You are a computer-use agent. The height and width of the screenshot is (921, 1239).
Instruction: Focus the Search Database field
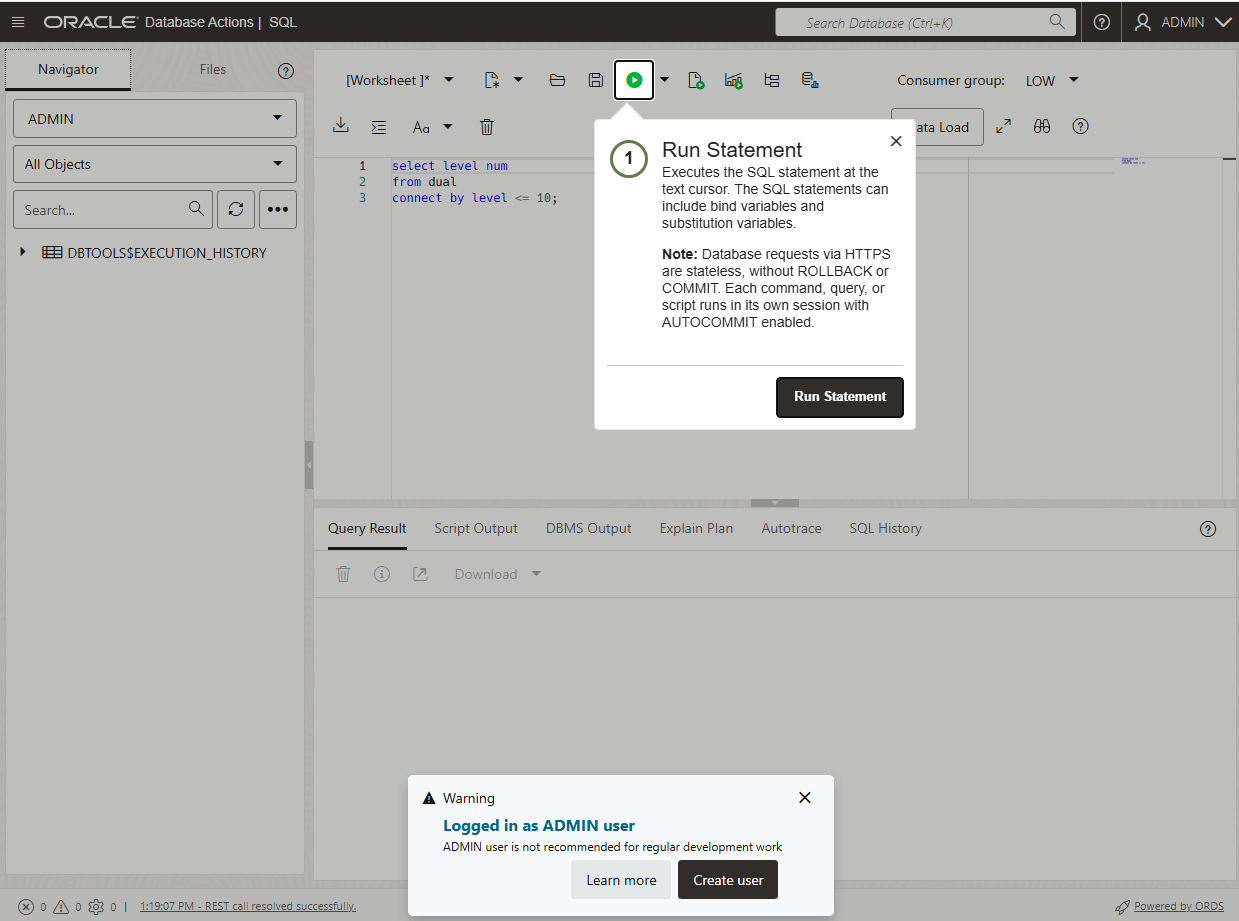(925, 22)
